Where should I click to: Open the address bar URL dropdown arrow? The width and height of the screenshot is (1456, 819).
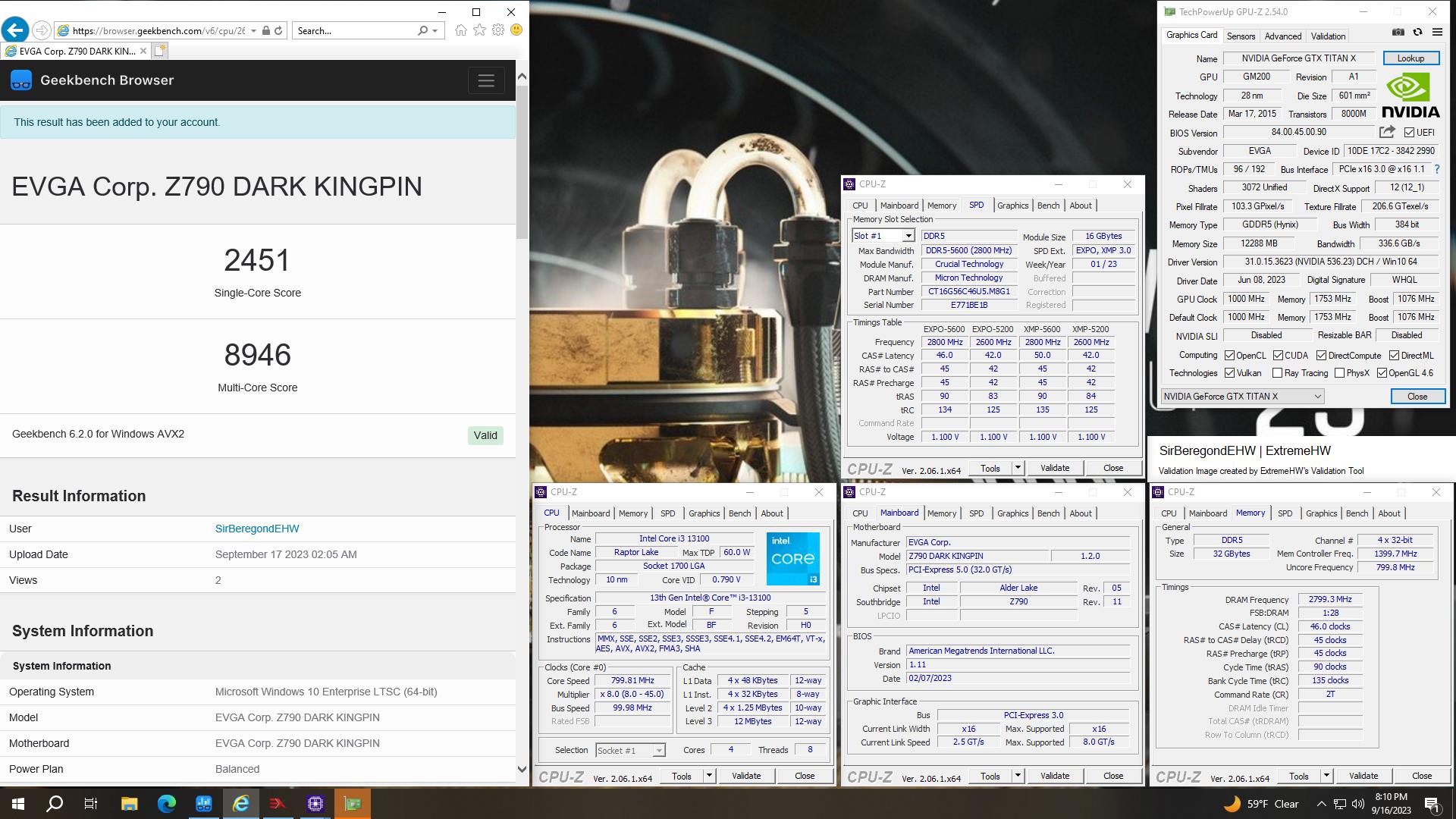(253, 31)
